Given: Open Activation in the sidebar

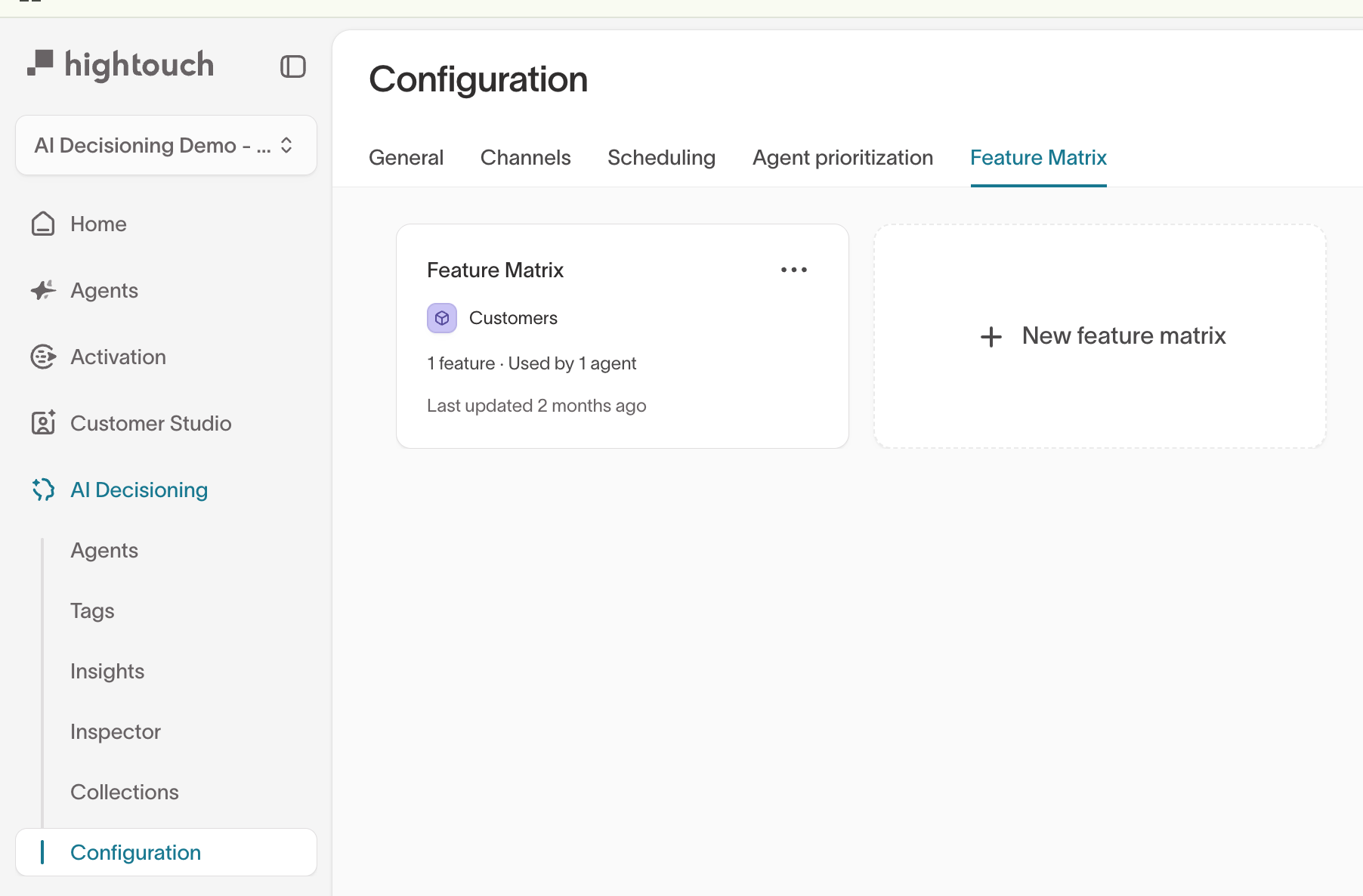Looking at the screenshot, I should pos(118,357).
